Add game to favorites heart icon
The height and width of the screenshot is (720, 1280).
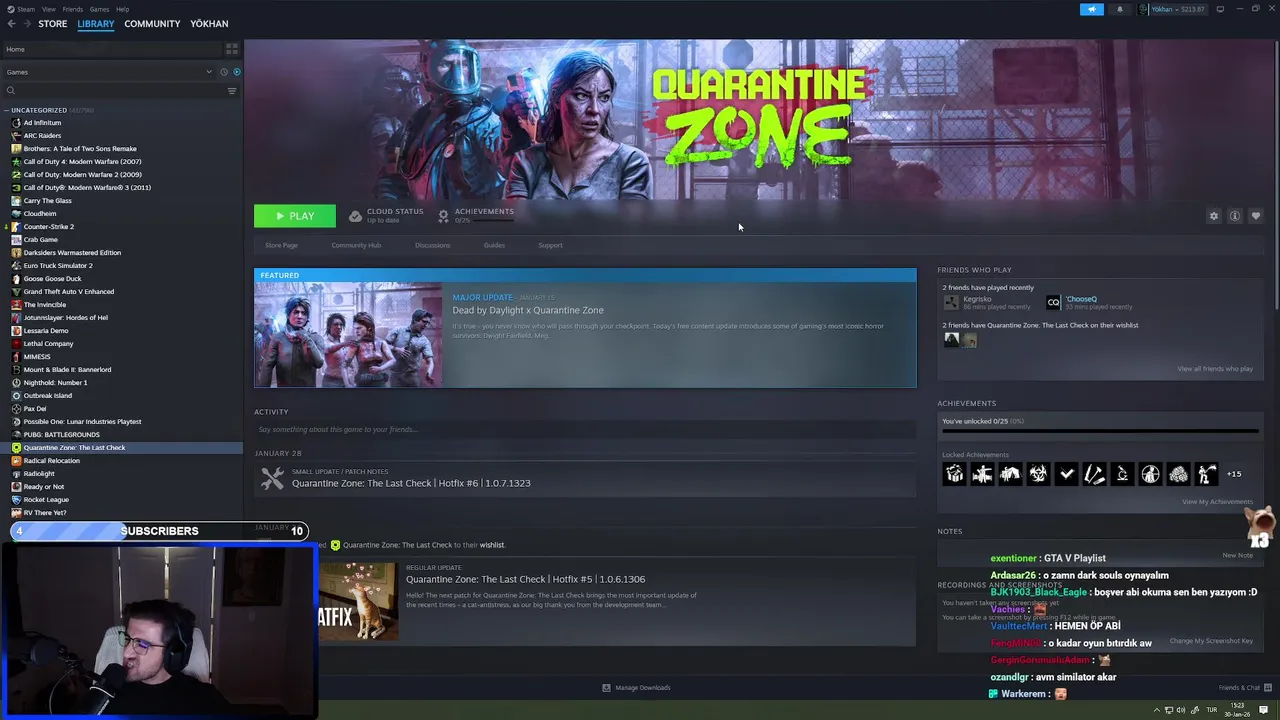coord(1256,216)
